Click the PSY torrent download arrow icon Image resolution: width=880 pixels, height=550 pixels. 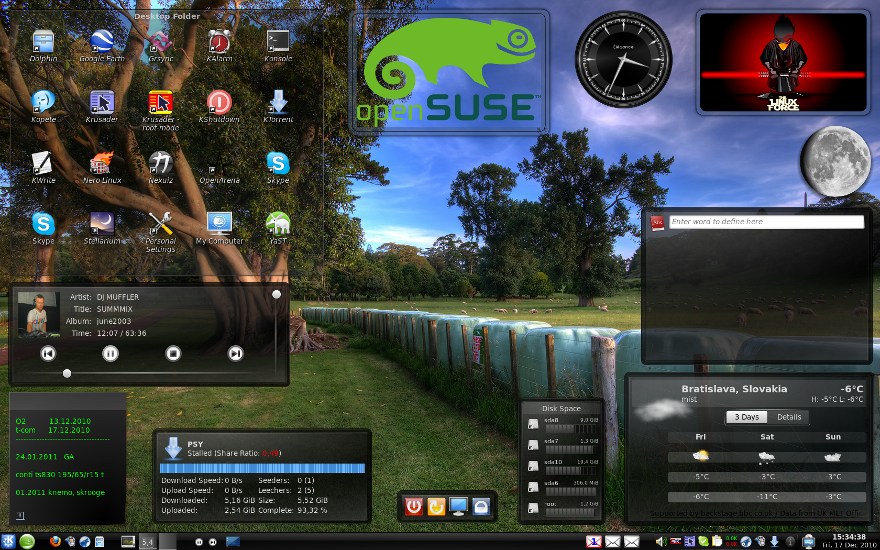click(x=173, y=448)
